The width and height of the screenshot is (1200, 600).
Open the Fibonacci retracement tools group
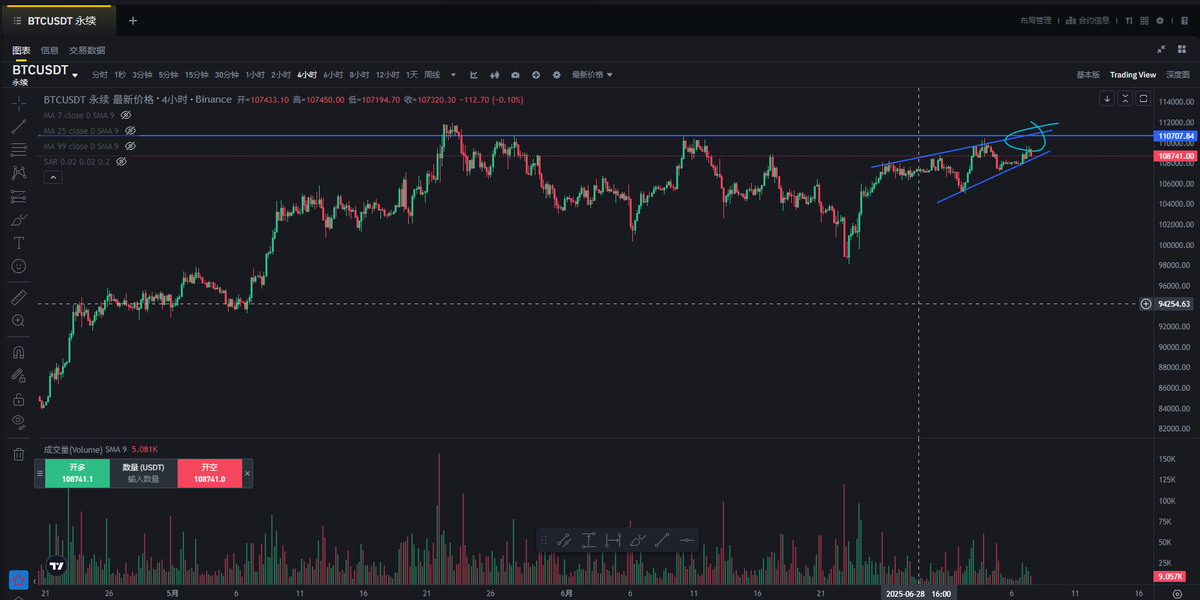tap(18, 150)
